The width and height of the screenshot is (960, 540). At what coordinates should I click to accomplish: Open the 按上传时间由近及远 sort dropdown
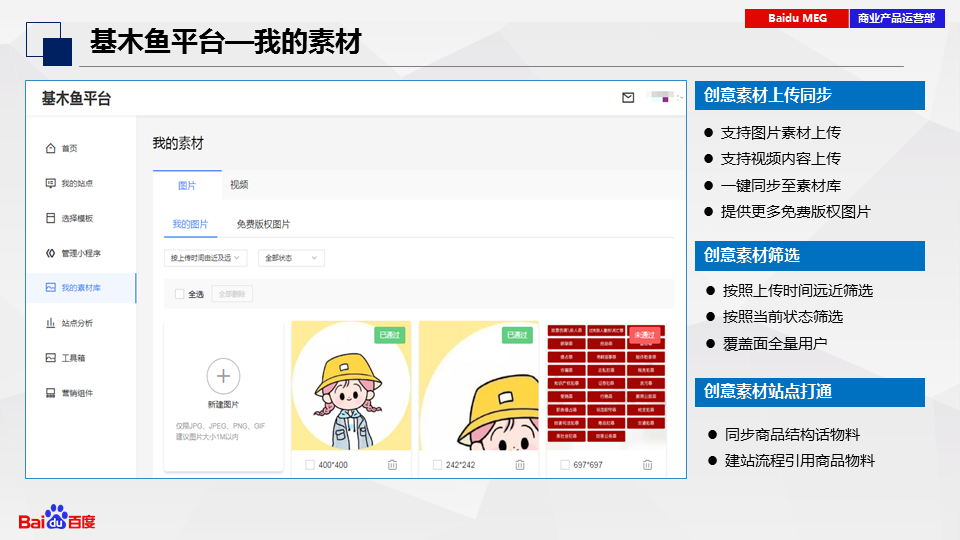tap(206, 258)
